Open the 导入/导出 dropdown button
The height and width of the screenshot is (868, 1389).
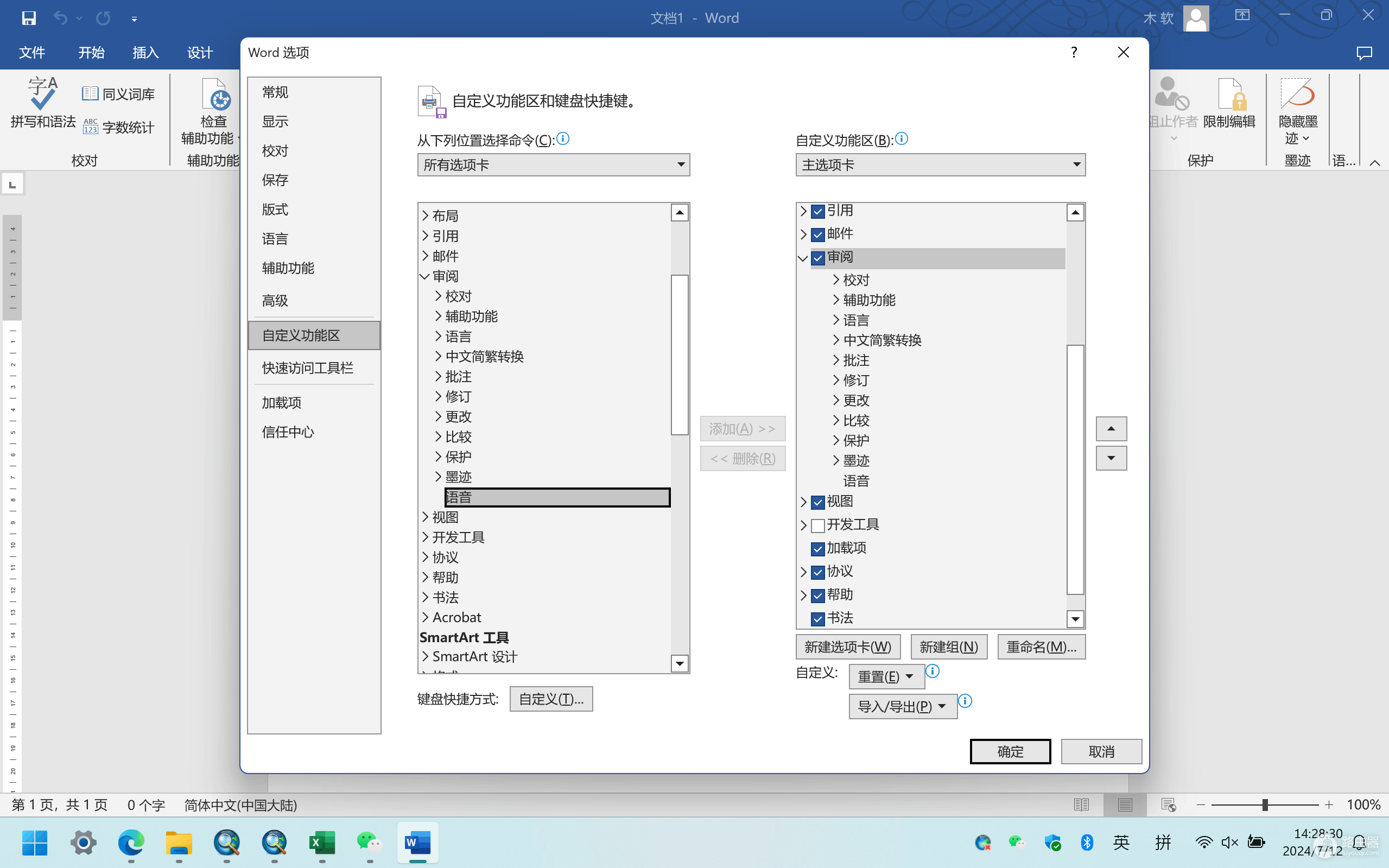(903, 706)
